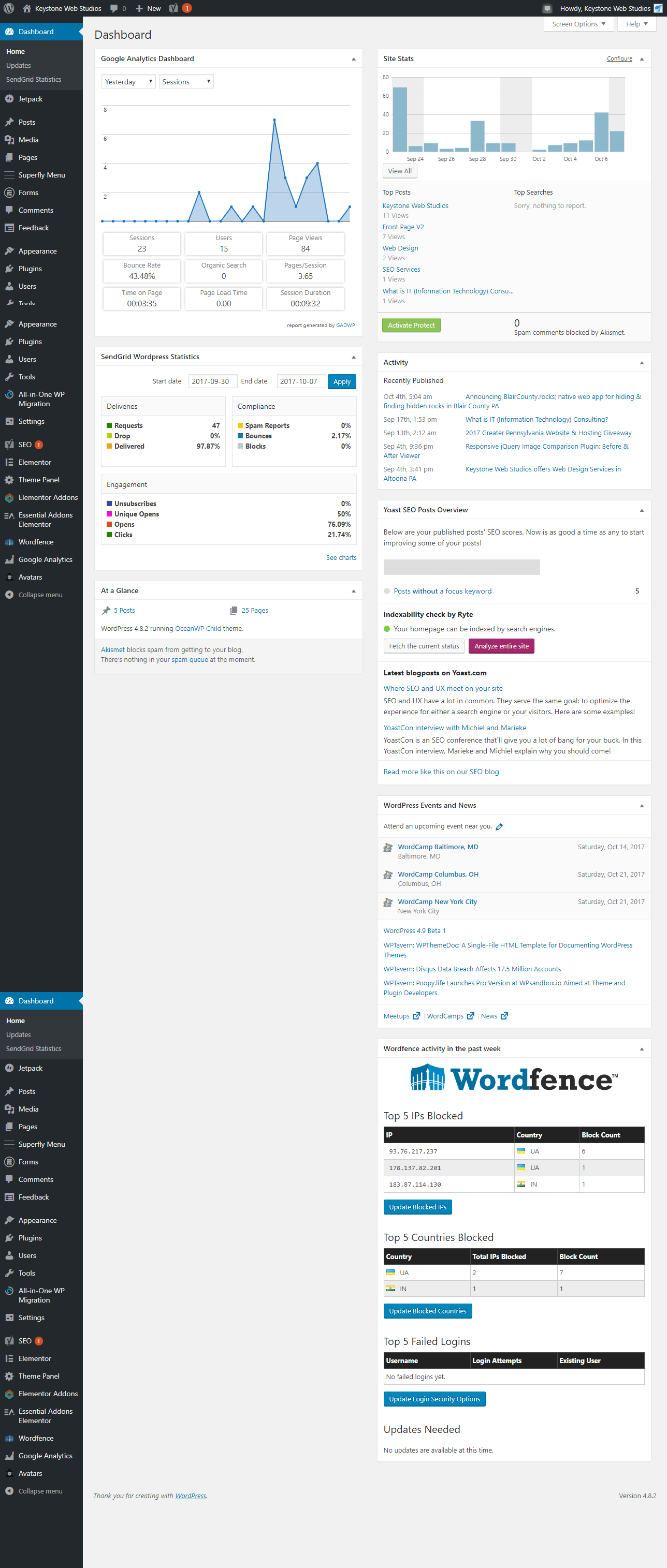The image size is (667, 1568).
Task: Open the Configure link in Site Stats
Action: (x=619, y=59)
